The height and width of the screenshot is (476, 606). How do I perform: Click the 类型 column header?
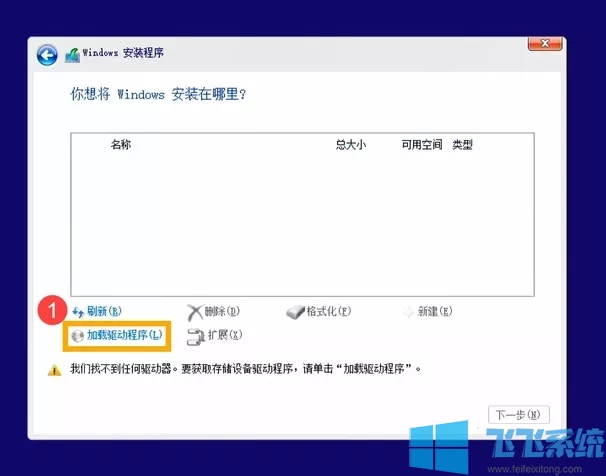pos(462,144)
